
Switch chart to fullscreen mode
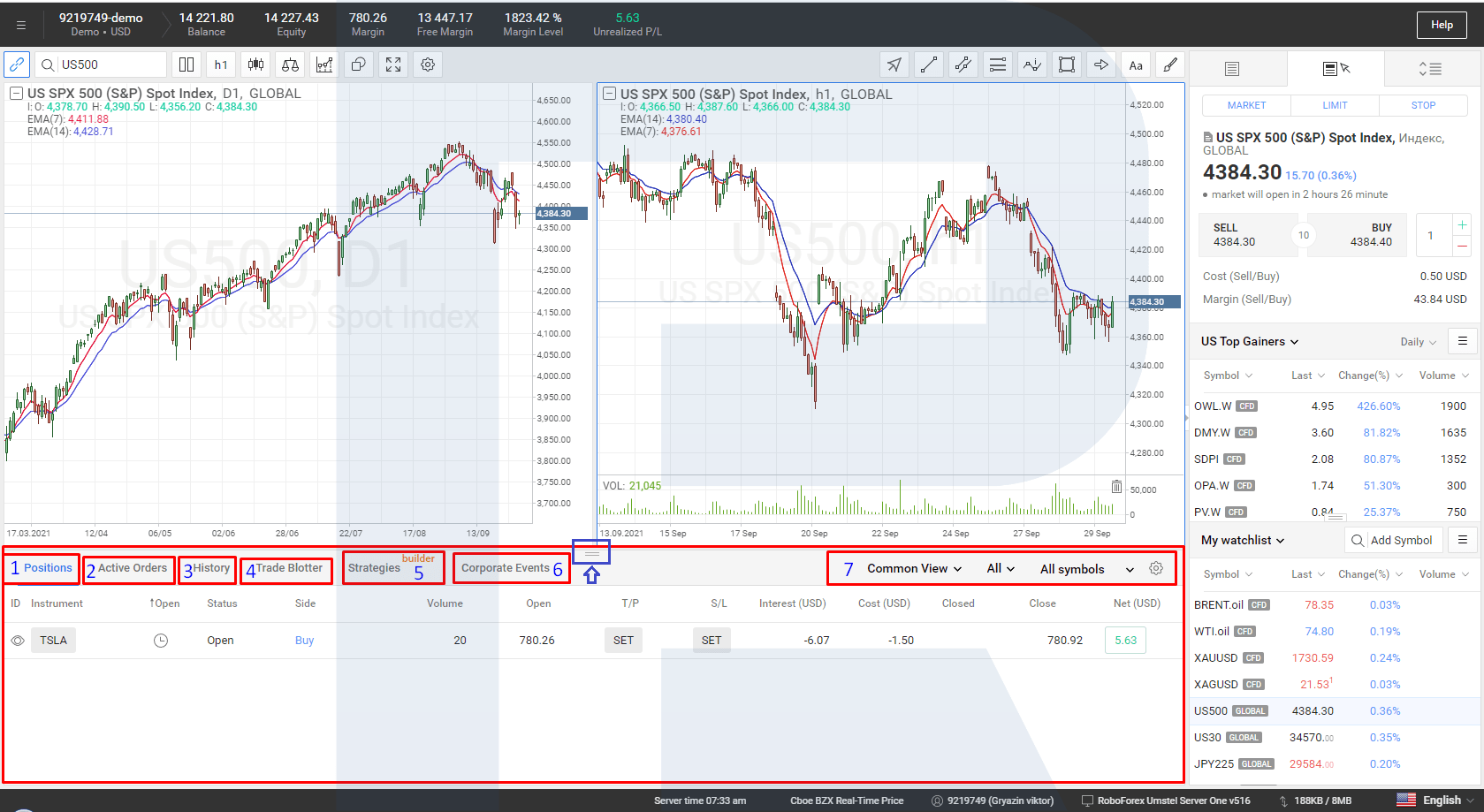pos(393,65)
